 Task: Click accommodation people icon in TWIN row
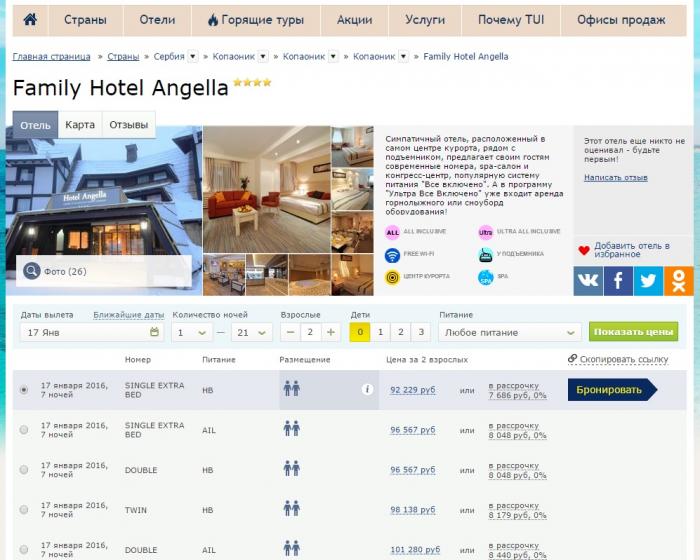292,509
